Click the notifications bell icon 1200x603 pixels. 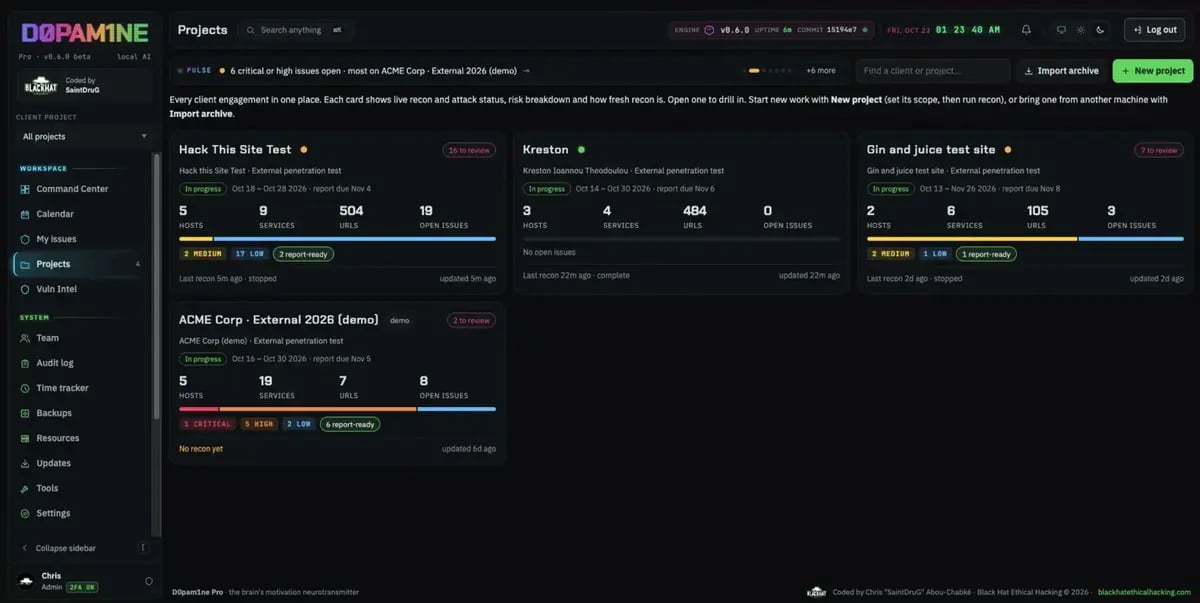[x=1026, y=30]
